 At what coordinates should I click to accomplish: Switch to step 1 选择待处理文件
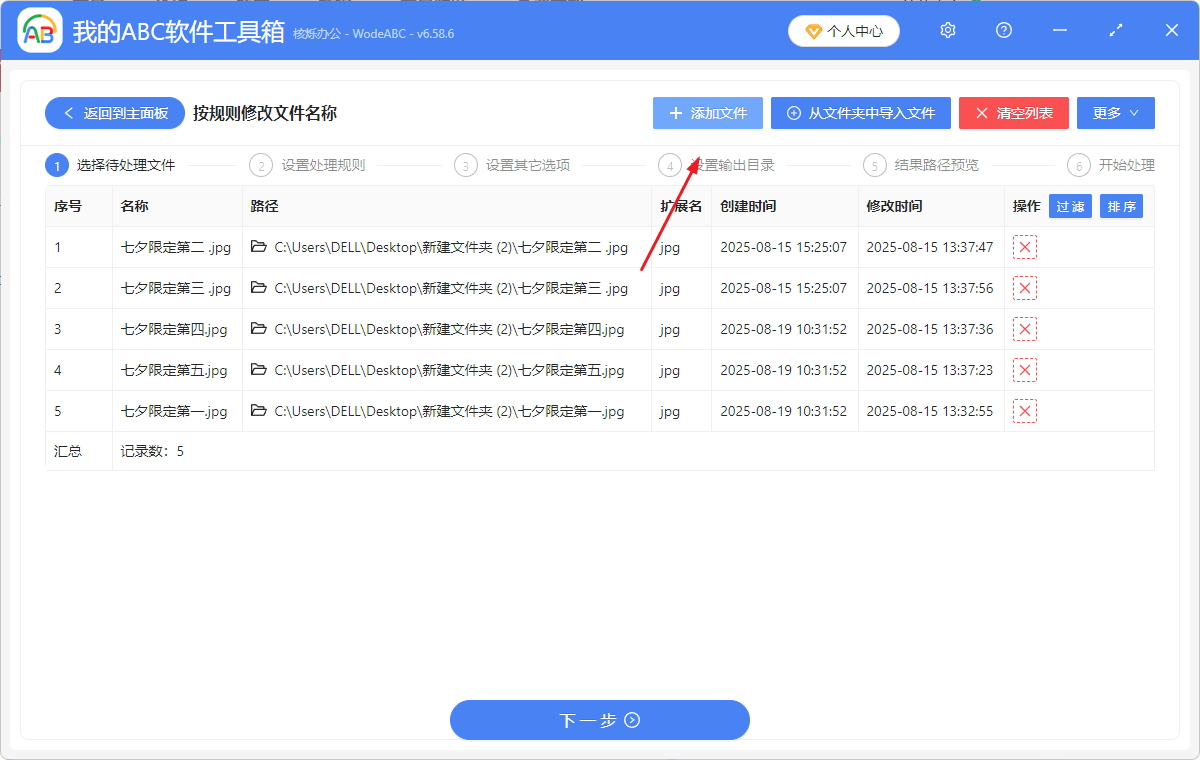pos(114,165)
